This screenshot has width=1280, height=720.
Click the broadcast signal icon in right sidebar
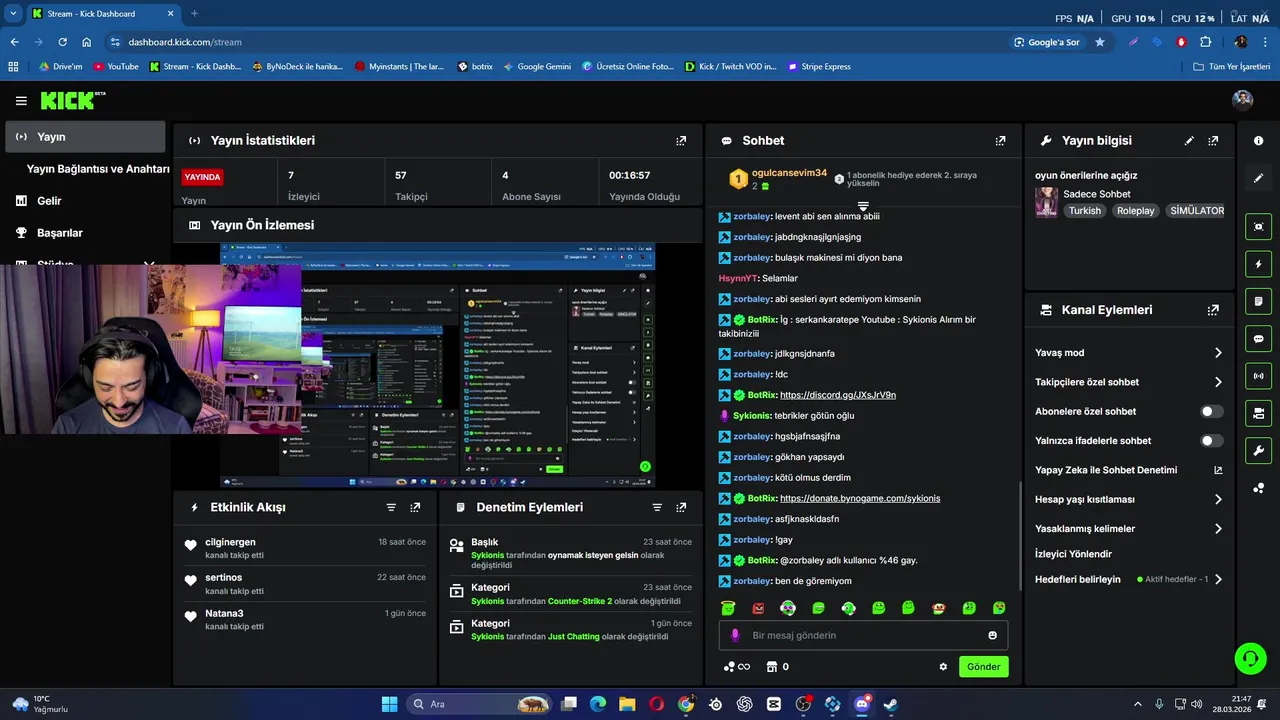tap(1258, 376)
